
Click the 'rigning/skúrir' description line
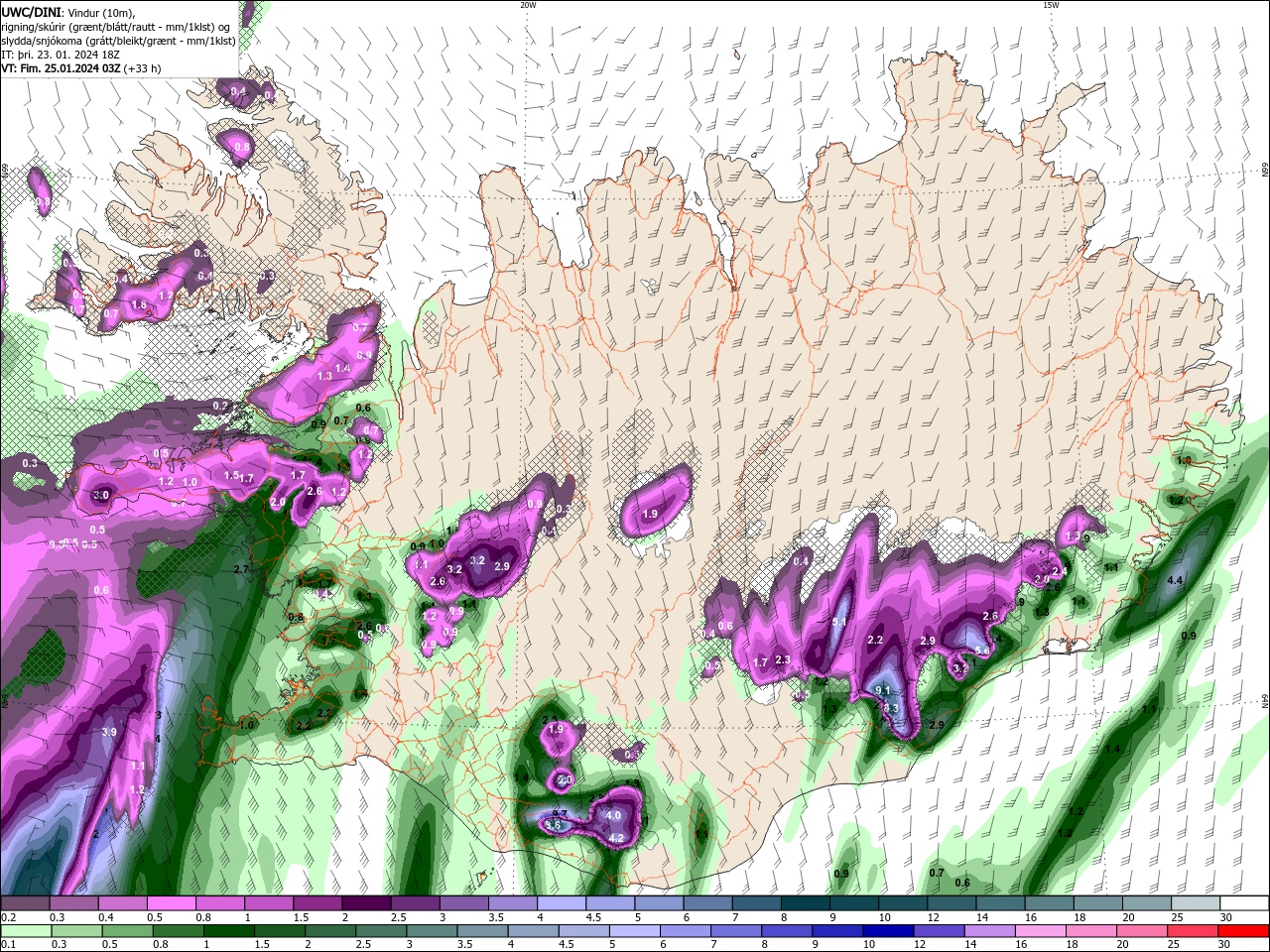tap(115, 27)
